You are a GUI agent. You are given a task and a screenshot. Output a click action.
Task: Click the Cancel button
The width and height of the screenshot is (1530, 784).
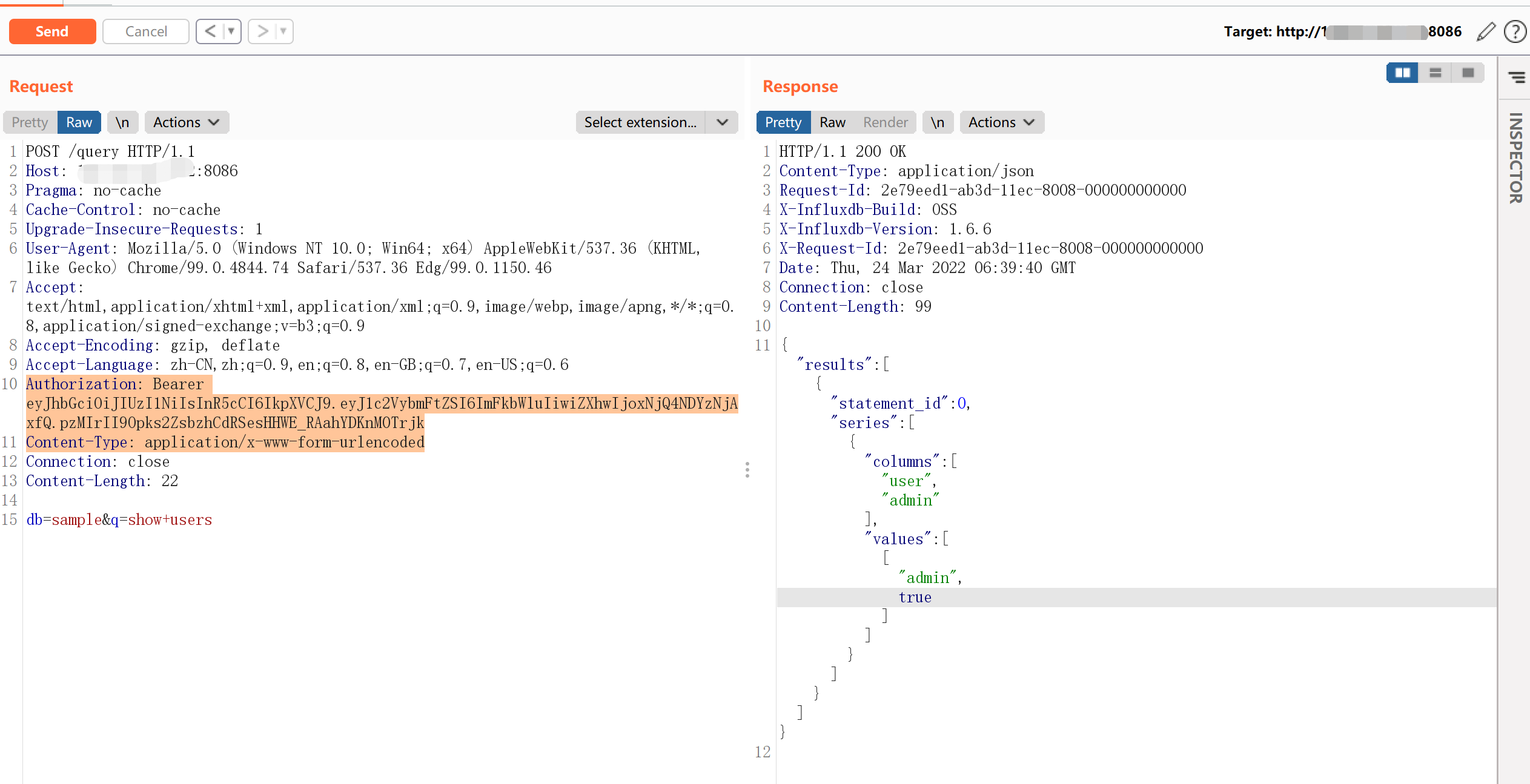146,31
